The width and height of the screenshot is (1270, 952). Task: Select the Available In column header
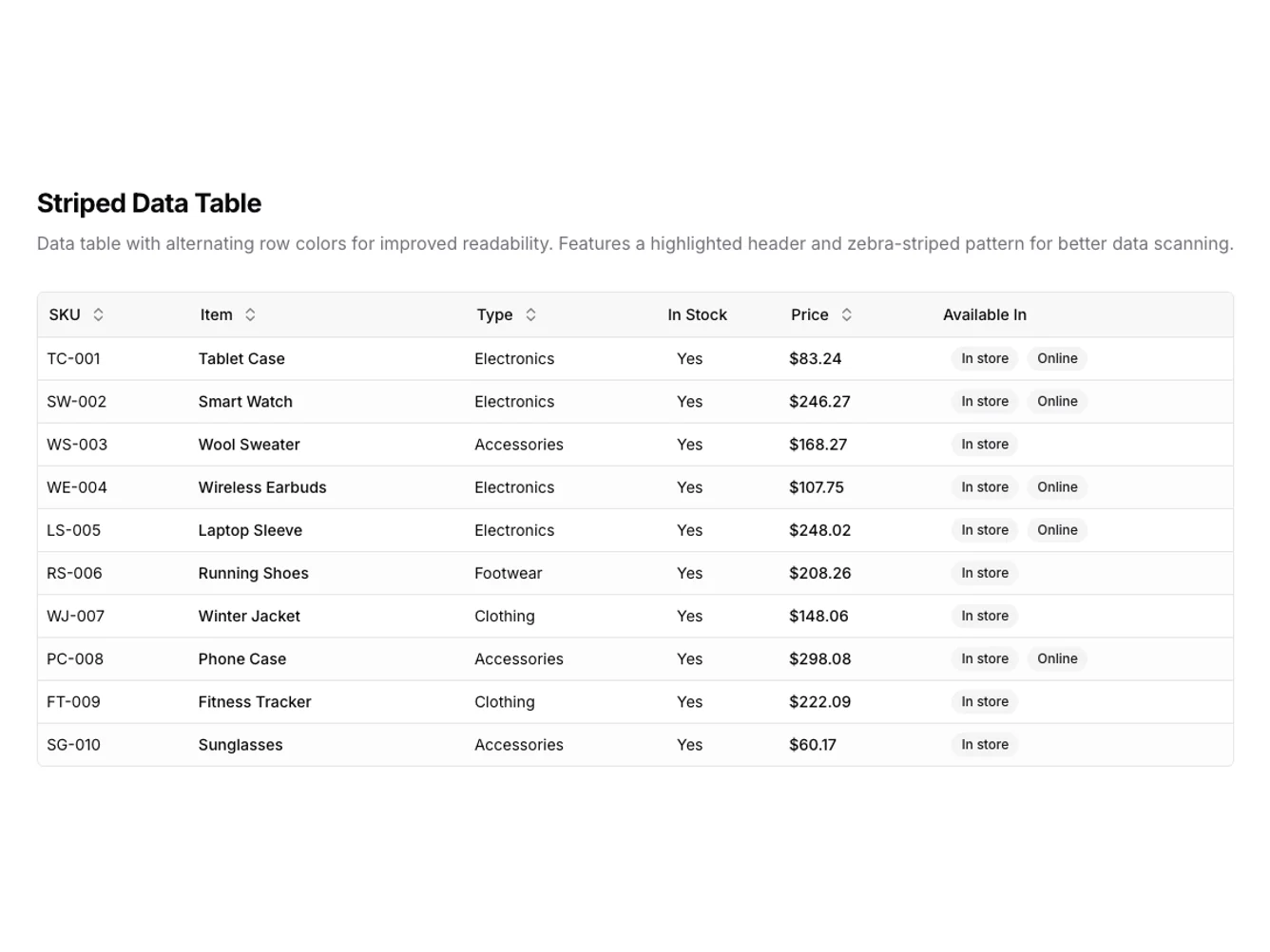[x=984, y=314]
